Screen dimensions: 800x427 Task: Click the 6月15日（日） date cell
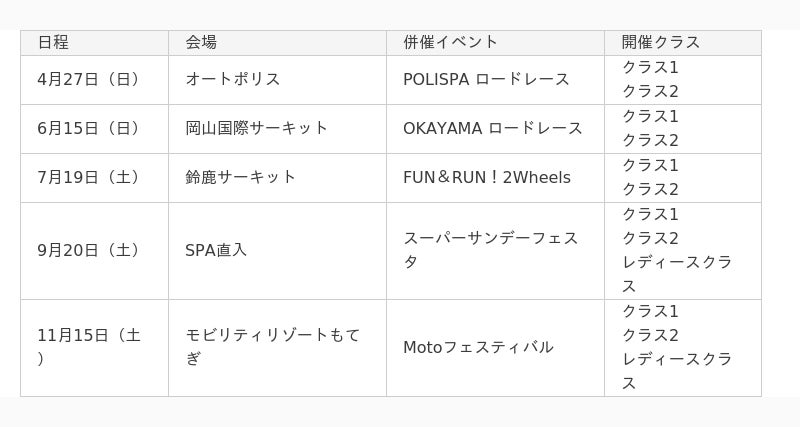click(89, 128)
